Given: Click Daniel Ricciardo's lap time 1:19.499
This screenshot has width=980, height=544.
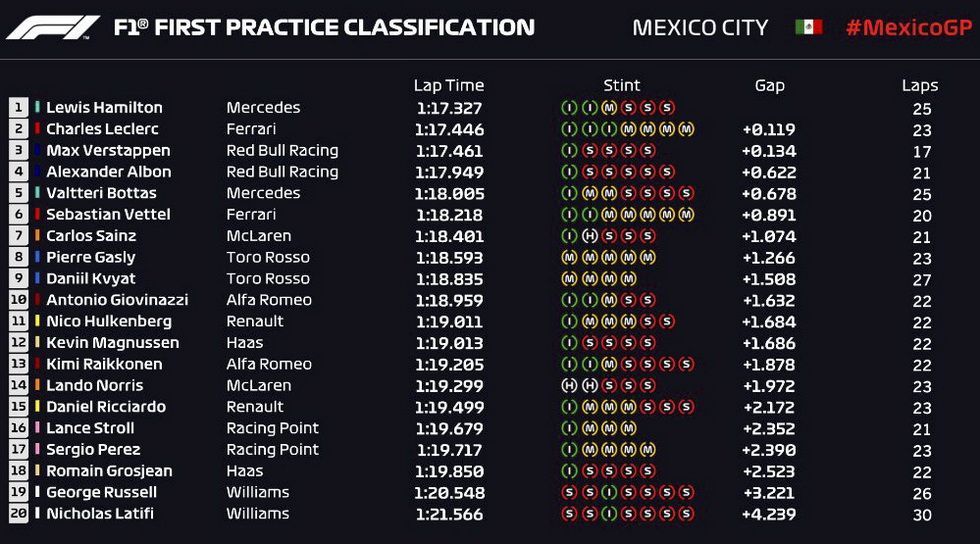Looking at the screenshot, I should click(x=449, y=407).
